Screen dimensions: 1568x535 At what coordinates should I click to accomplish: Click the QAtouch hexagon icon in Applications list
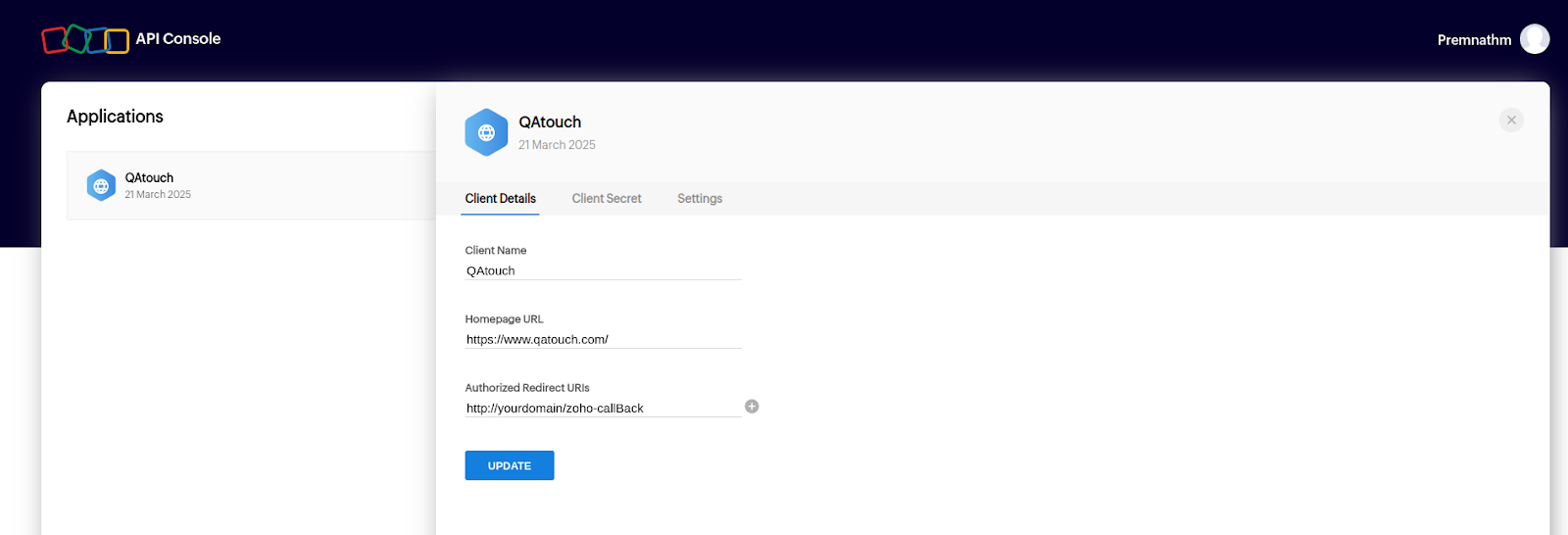click(101, 185)
